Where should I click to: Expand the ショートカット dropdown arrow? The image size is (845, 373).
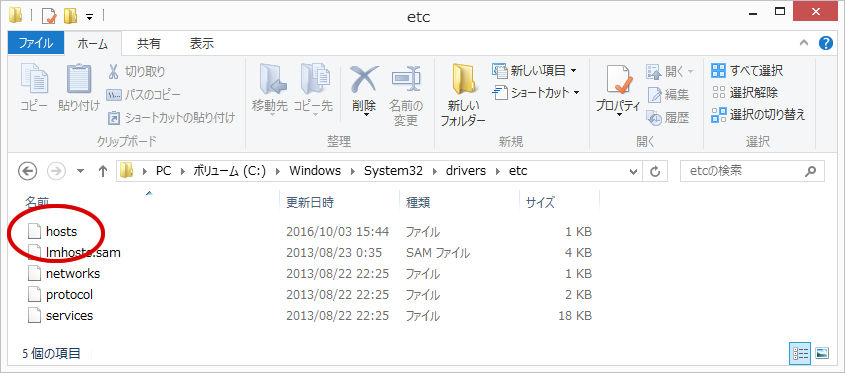[576, 92]
